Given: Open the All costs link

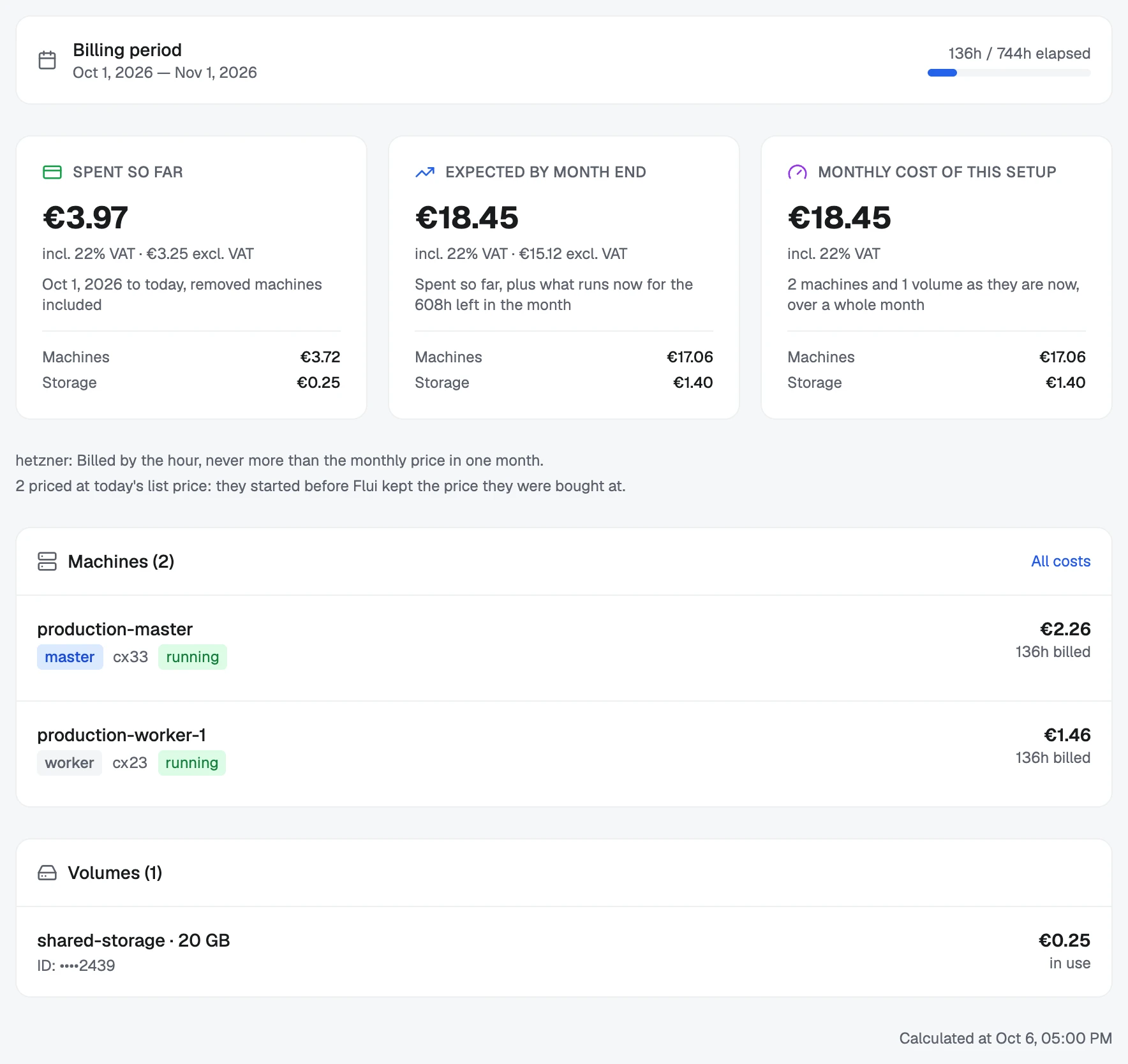Looking at the screenshot, I should 1061,561.
